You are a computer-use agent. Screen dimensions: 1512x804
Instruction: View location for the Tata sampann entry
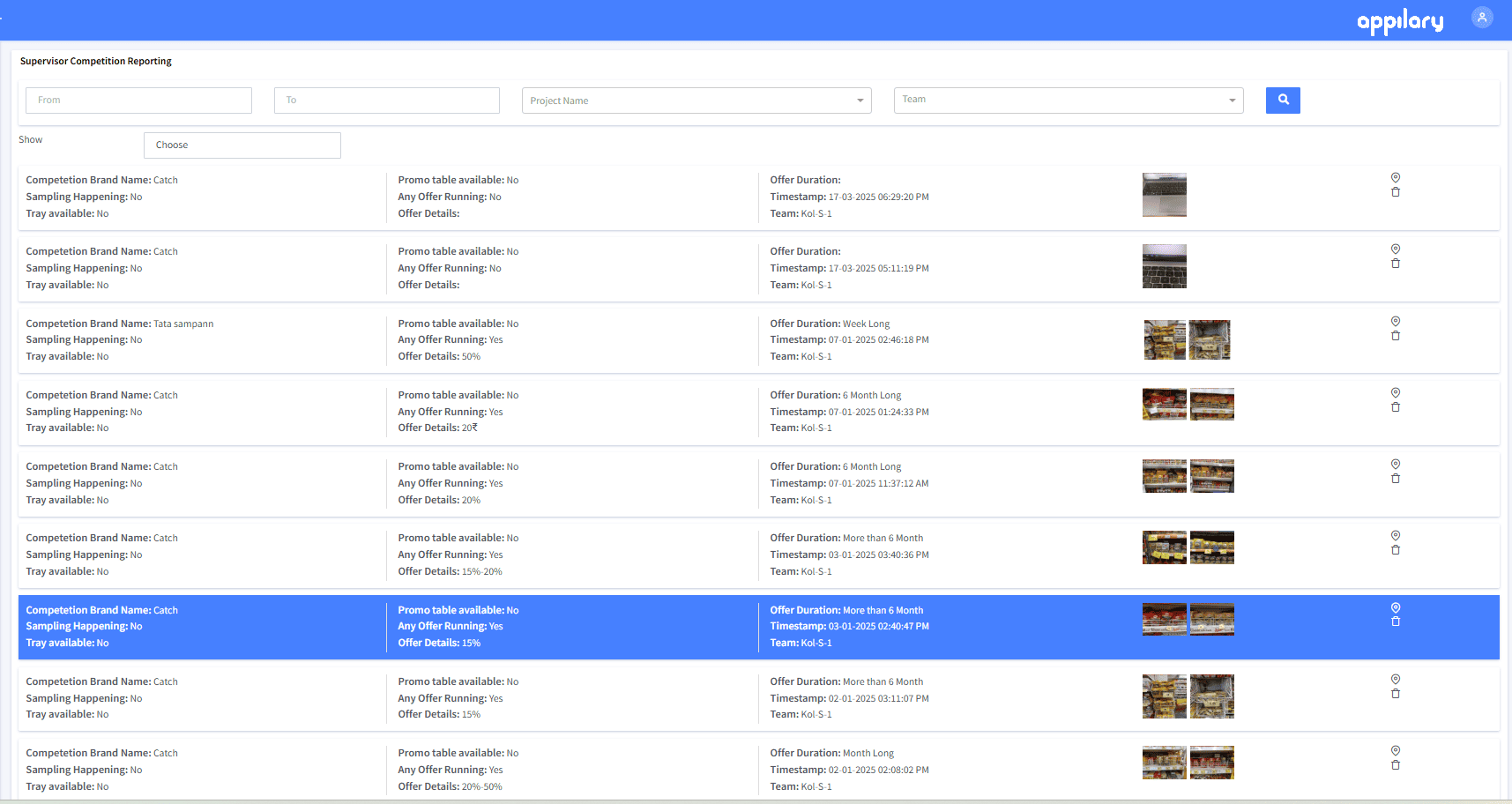(1396, 321)
